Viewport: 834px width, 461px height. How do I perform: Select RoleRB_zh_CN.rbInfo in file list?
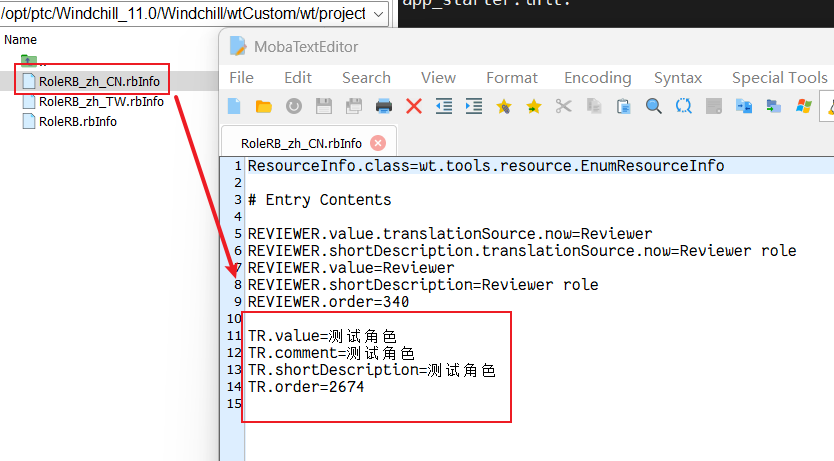coord(99,81)
